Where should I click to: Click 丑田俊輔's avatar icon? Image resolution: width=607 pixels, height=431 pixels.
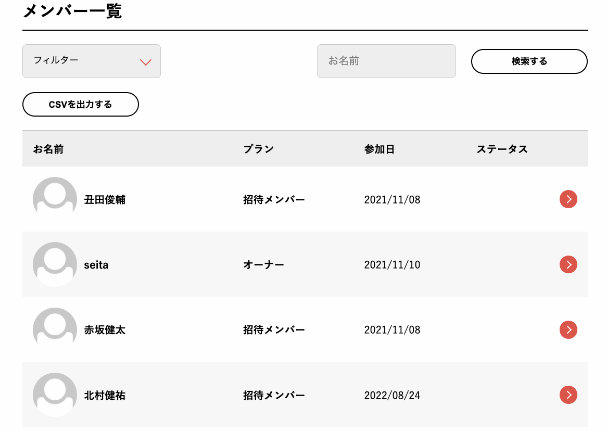(x=54, y=198)
